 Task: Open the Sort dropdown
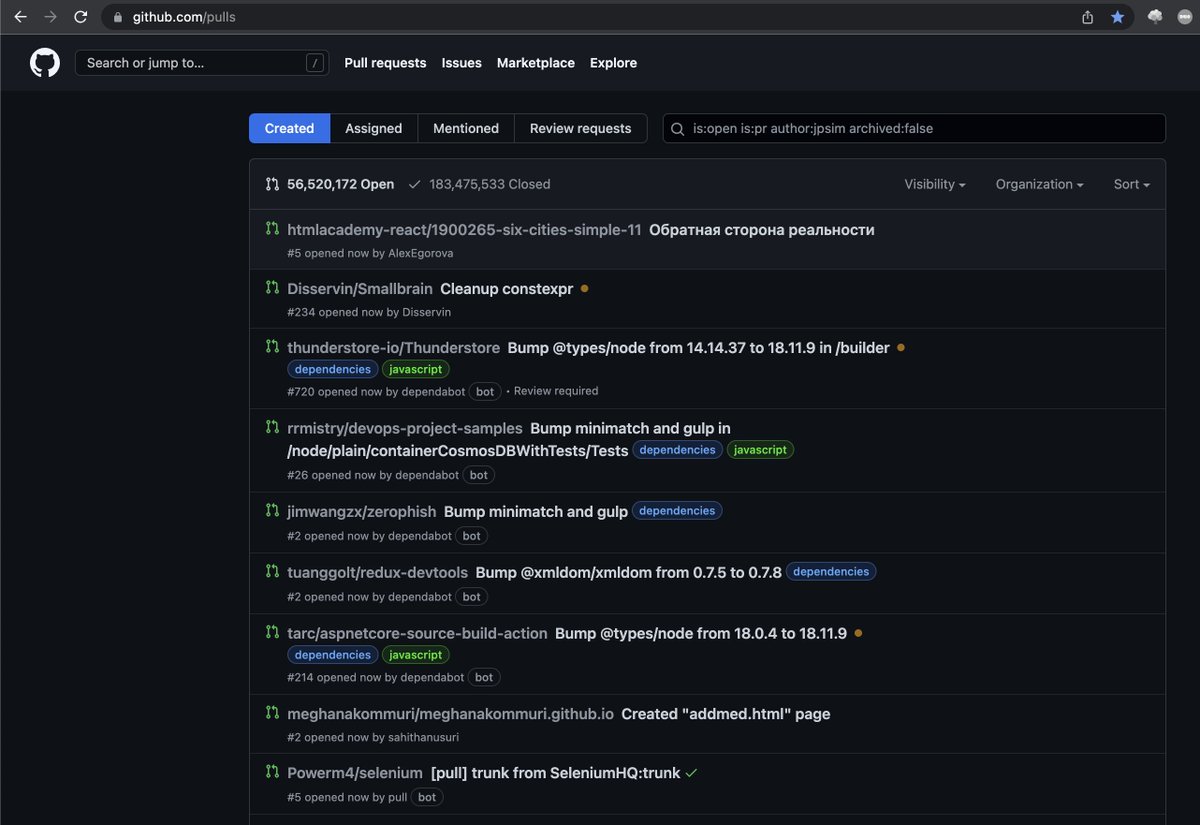tap(1132, 184)
